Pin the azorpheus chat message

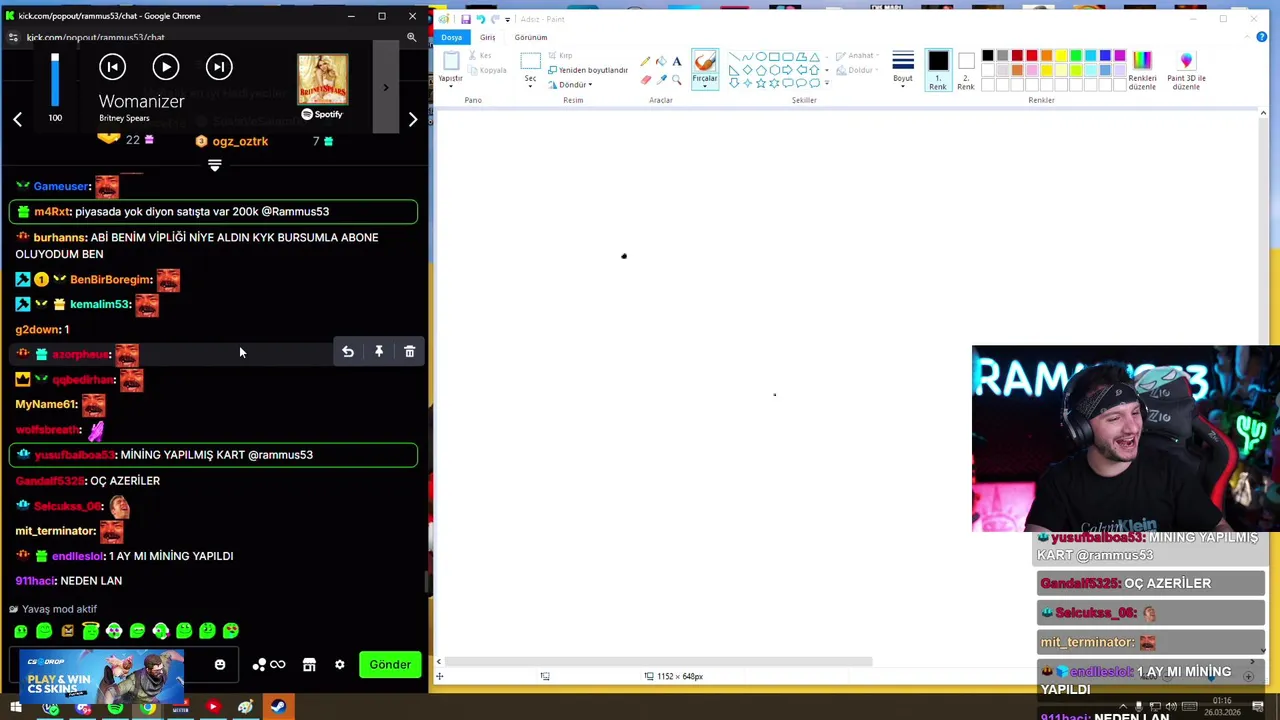[x=379, y=352]
